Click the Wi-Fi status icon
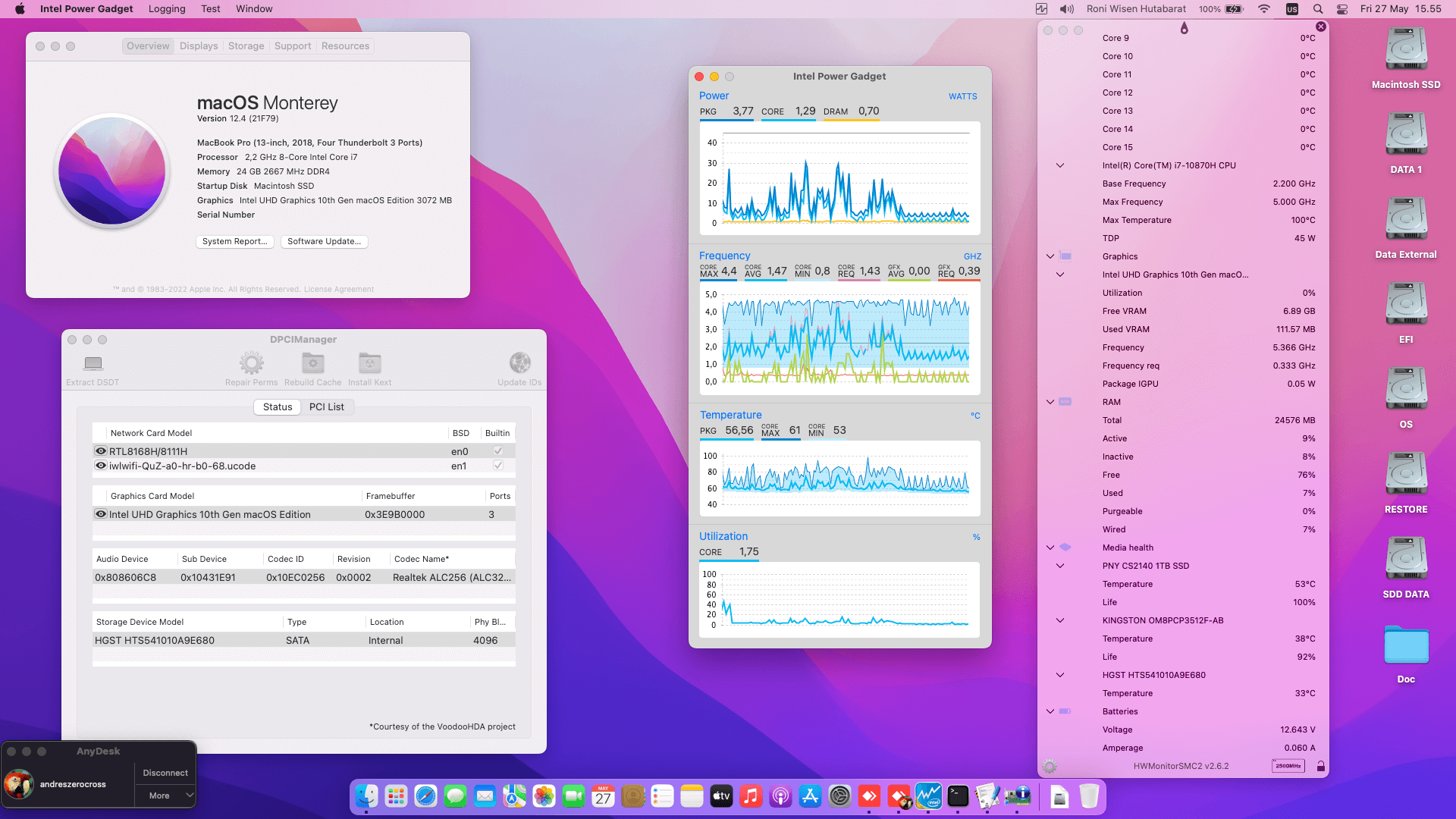Image resolution: width=1456 pixels, height=819 pixels. coord(1263,9)
